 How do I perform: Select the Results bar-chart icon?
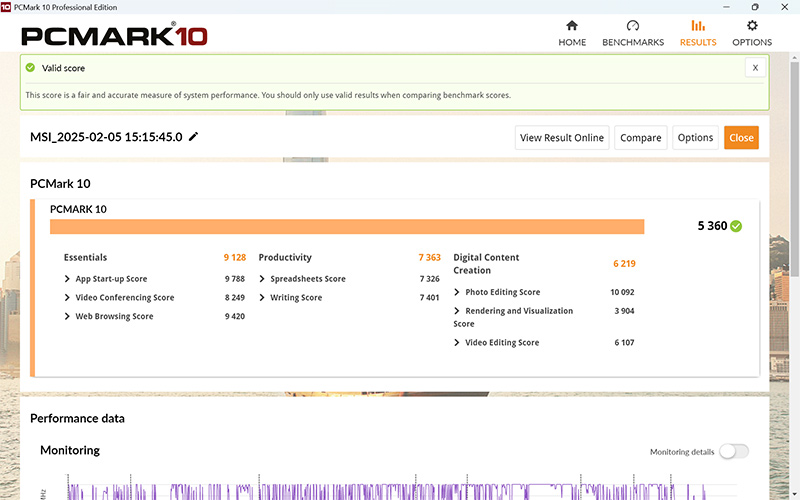[698, 26]
